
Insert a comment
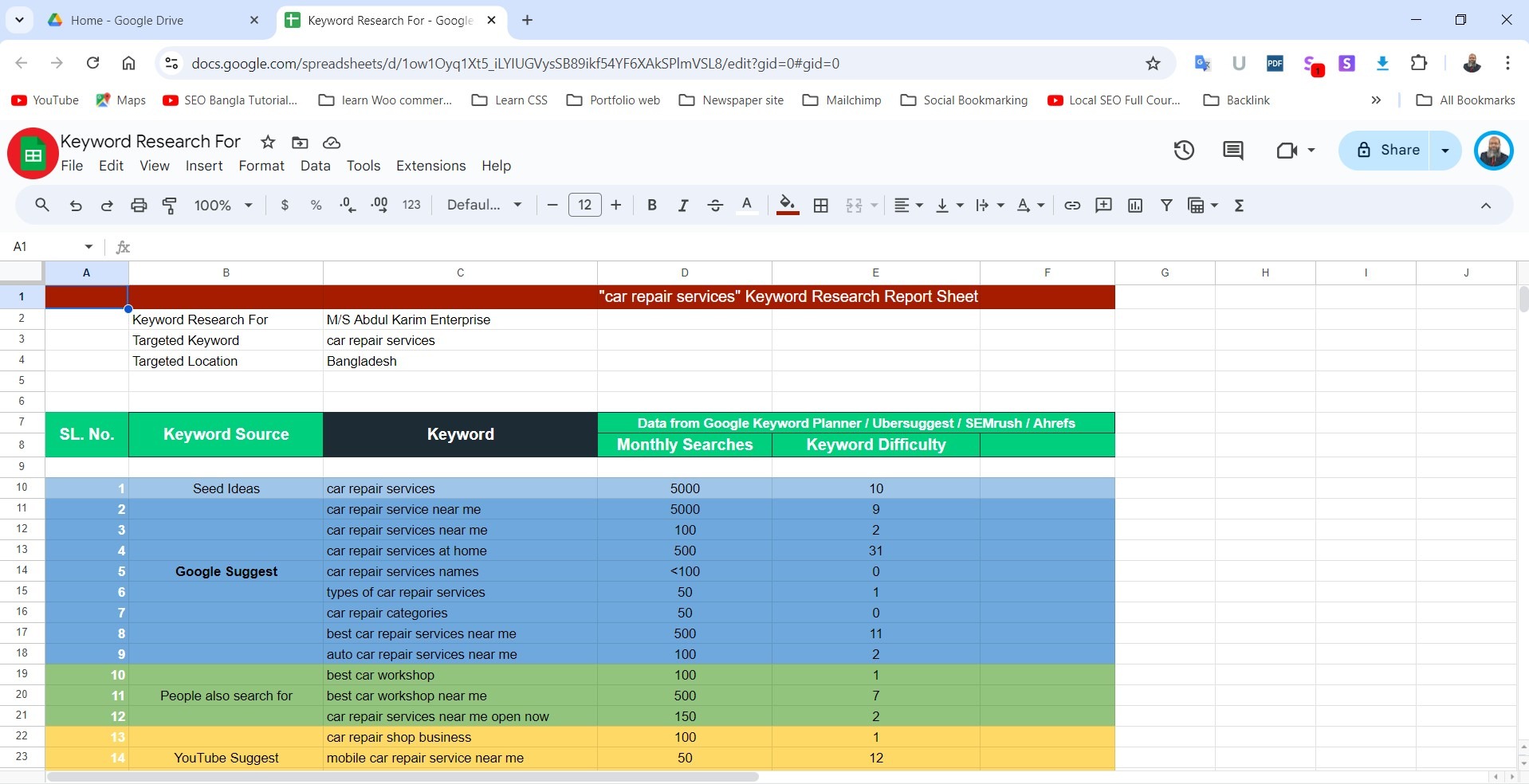(1103, 205)
